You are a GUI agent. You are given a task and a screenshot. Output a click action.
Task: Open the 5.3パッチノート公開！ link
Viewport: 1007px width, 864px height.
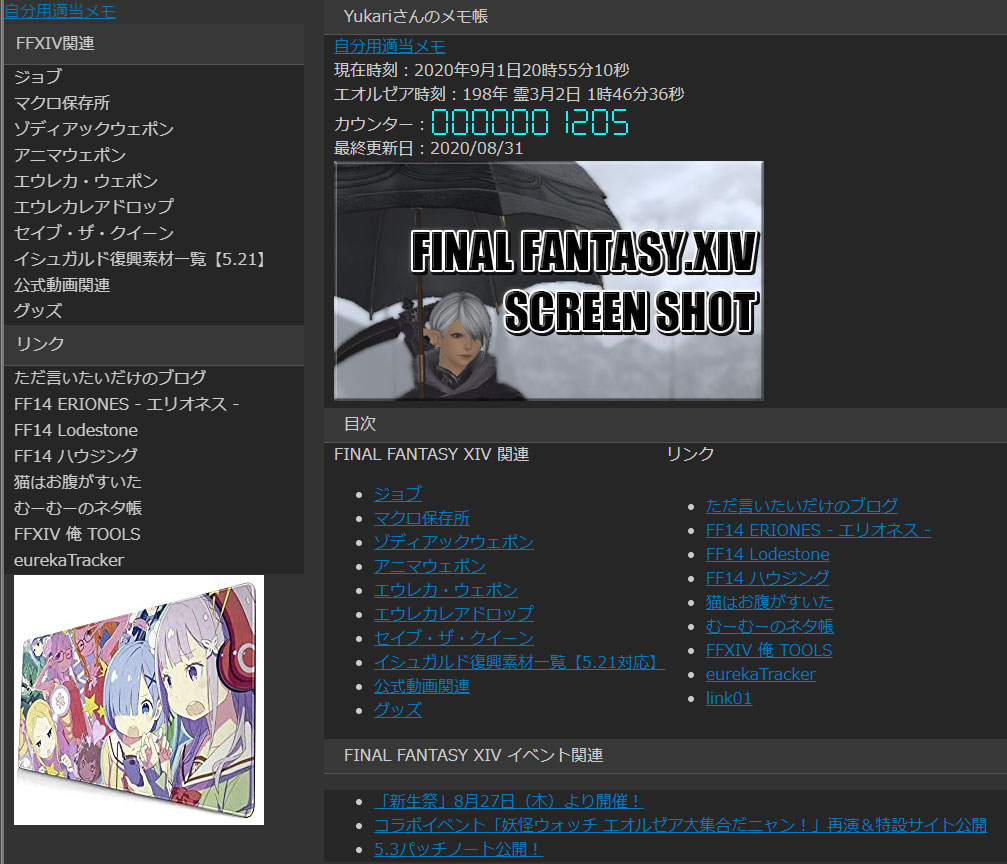(x=458, y=849)
